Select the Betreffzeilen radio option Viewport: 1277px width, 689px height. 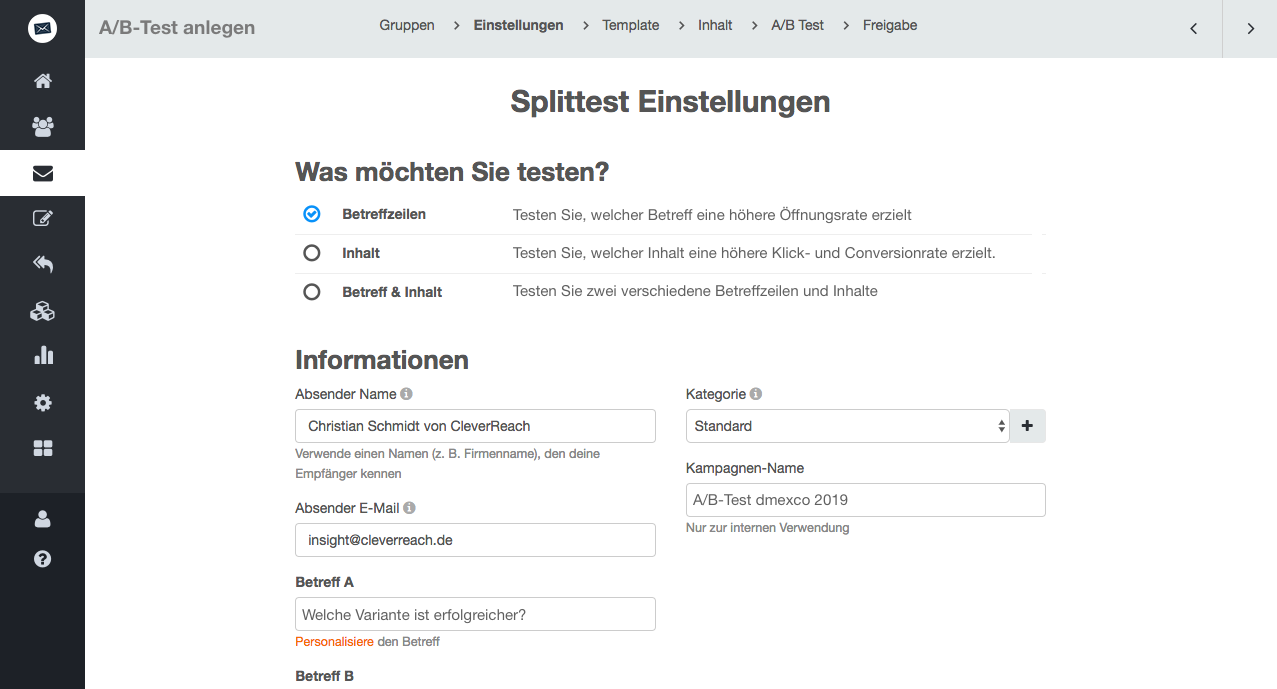312,214
